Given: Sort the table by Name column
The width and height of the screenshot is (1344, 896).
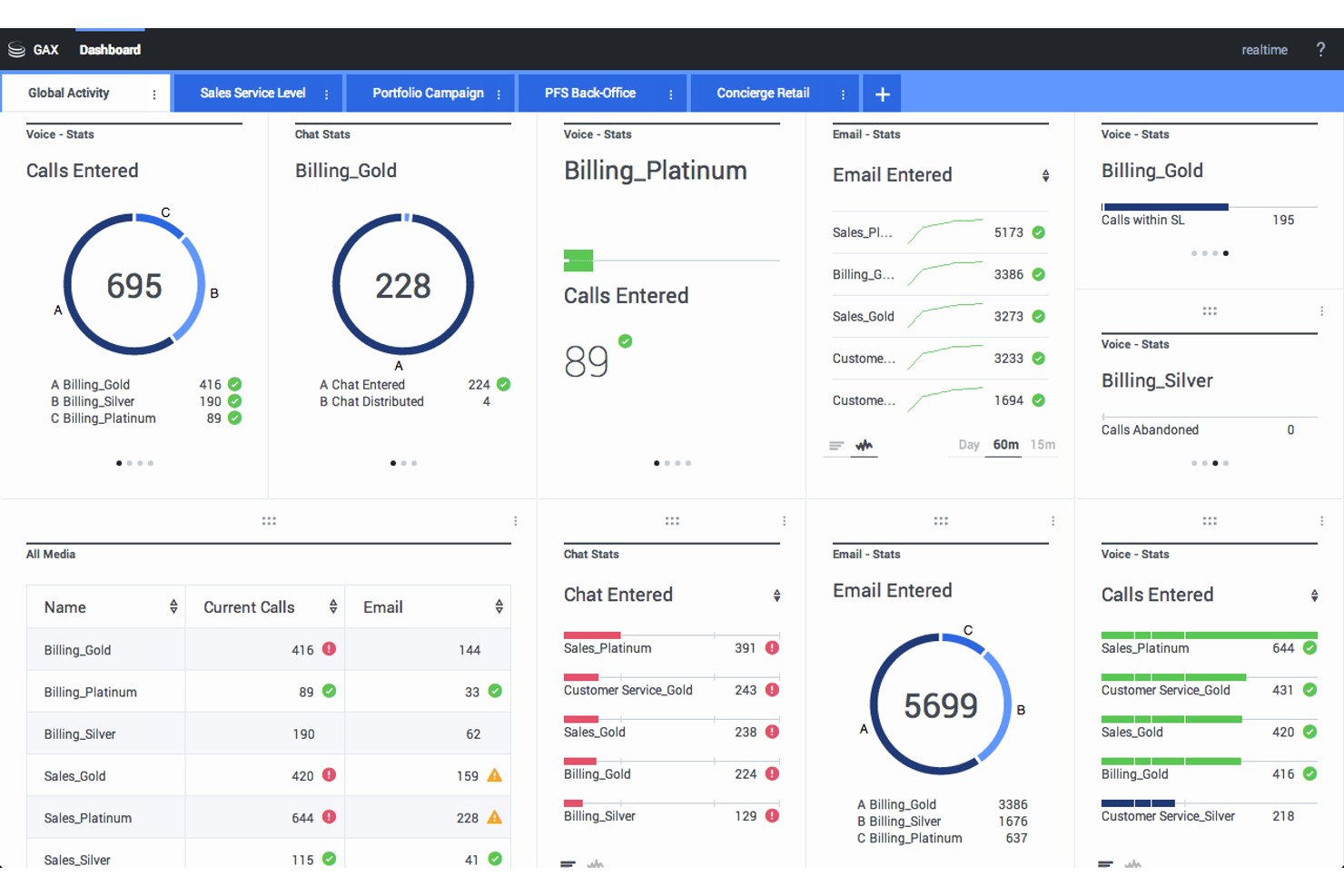Looking at the screenshot, I should coord(173,606).
